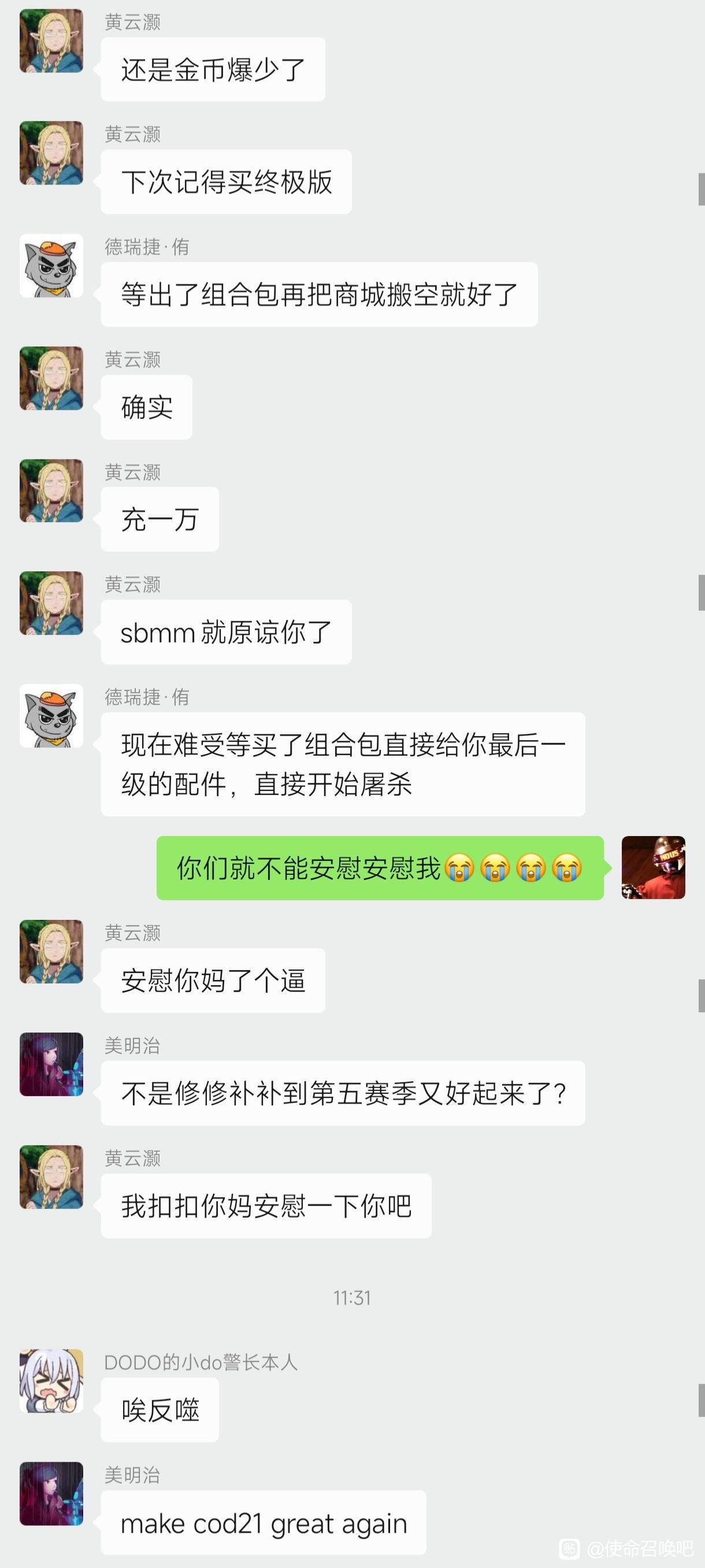Tap DODO的小do警长本人's avatar
The width and height of the screenshot is (705, 1568).
click(x=51, y=1381)
